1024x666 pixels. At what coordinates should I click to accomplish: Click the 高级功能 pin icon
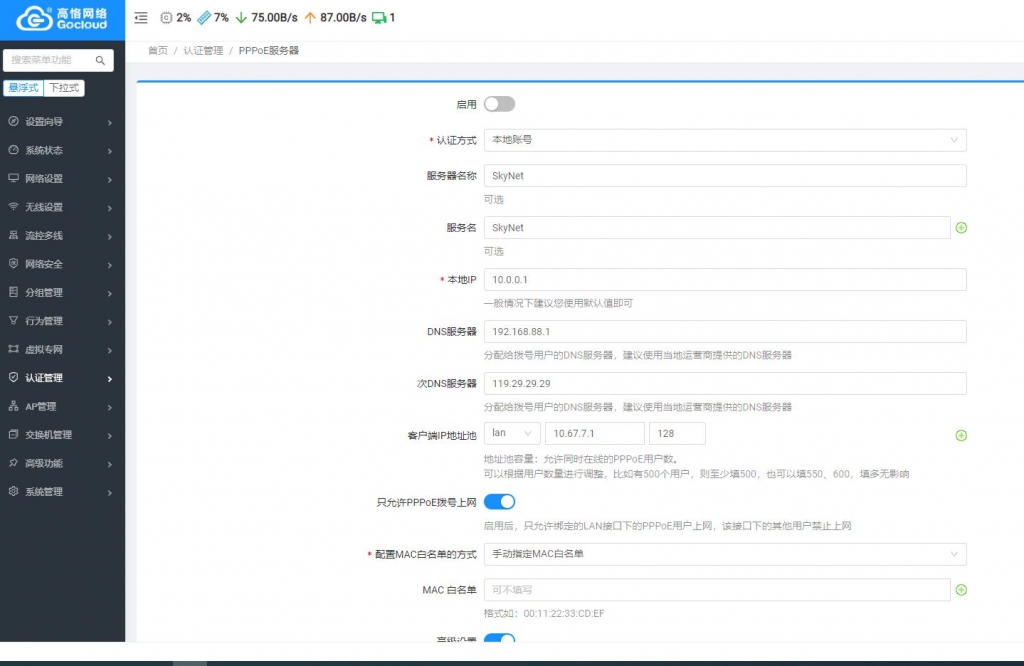point(13,462)
